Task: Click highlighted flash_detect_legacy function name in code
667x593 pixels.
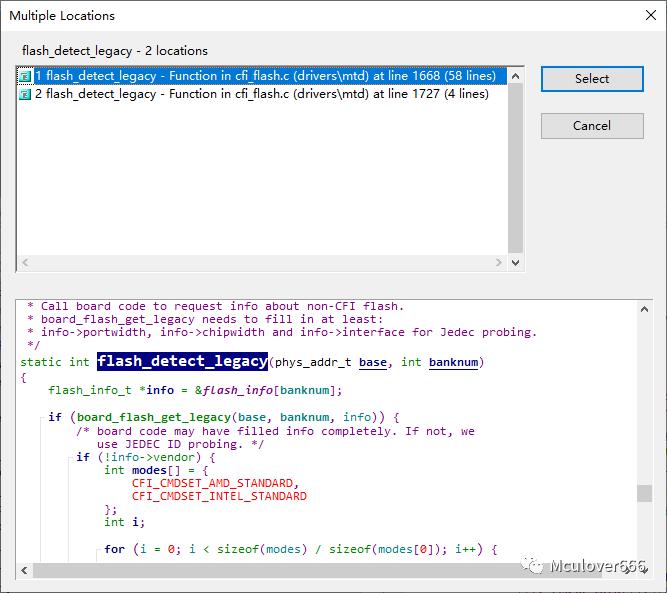Action: click(x=182, y=362)
